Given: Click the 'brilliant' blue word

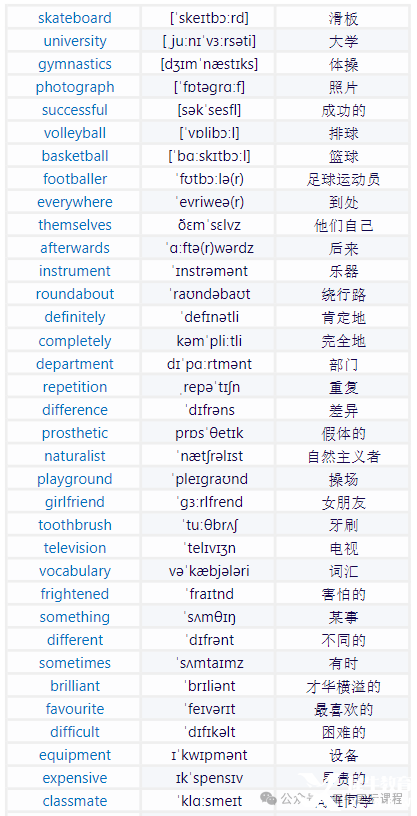Looking at the screenshot, I should pos(74,686).
